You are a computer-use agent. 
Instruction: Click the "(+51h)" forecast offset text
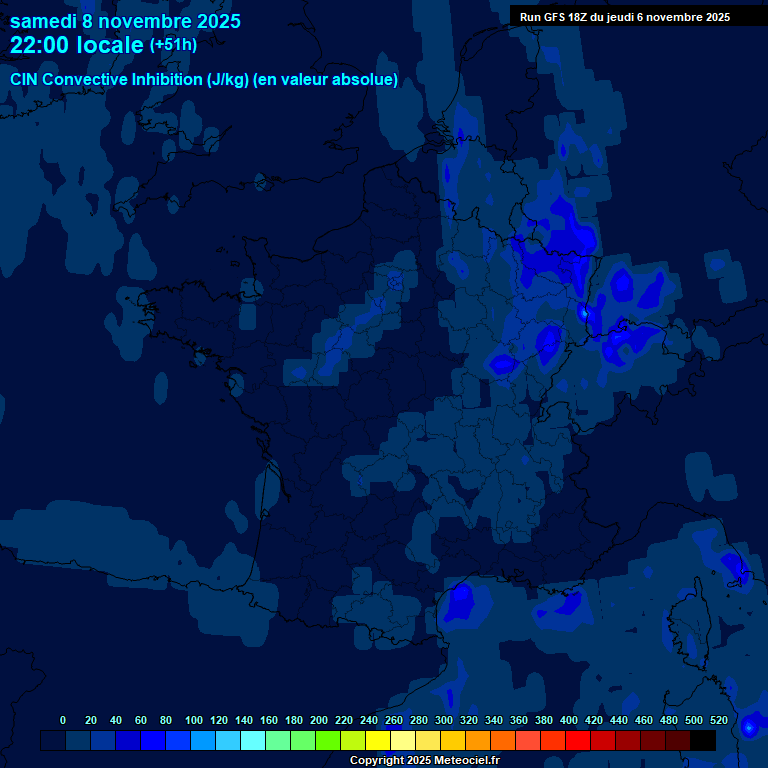coord(173,45)
